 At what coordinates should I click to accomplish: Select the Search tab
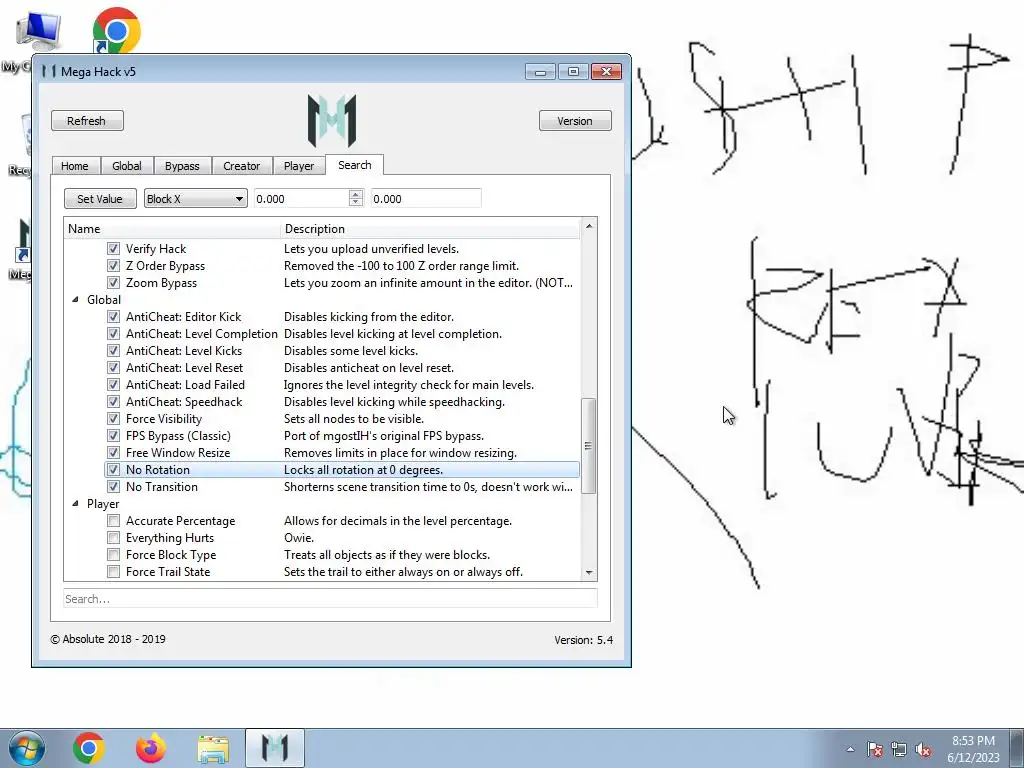point(355,165)
